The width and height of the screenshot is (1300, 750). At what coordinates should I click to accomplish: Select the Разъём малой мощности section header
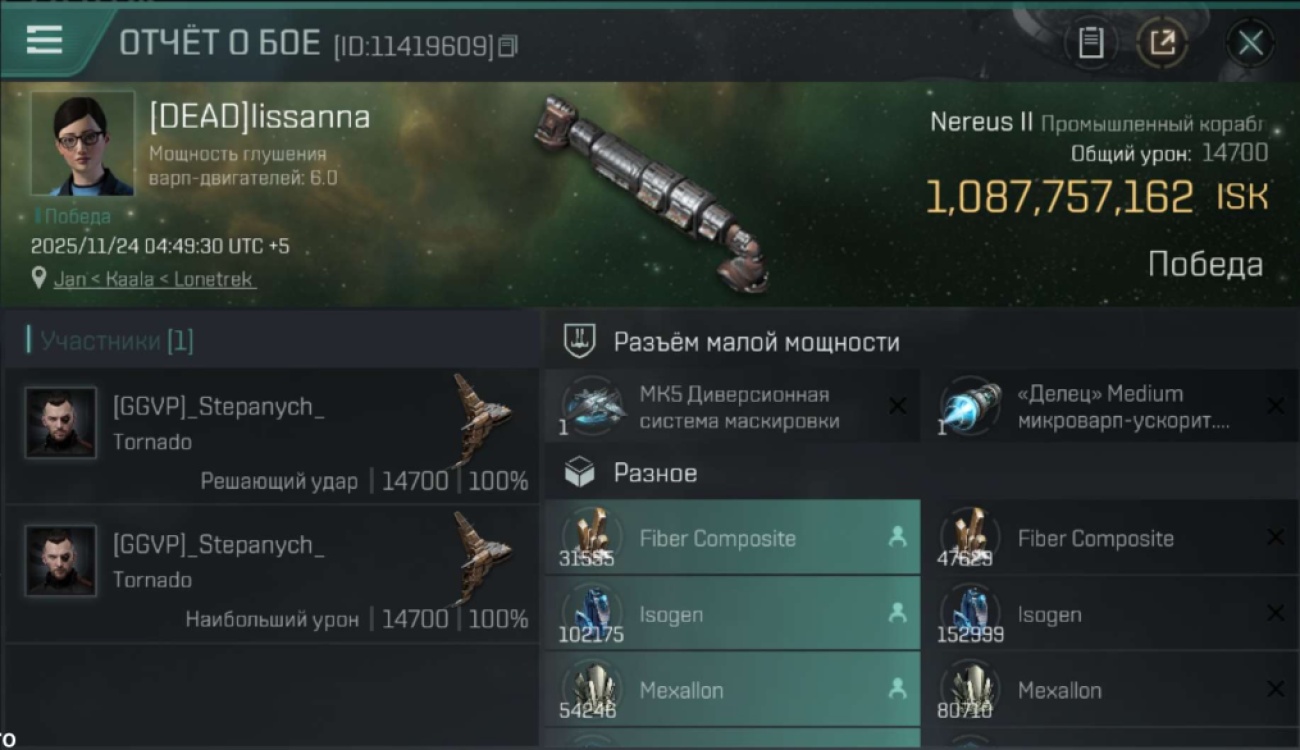755,342
